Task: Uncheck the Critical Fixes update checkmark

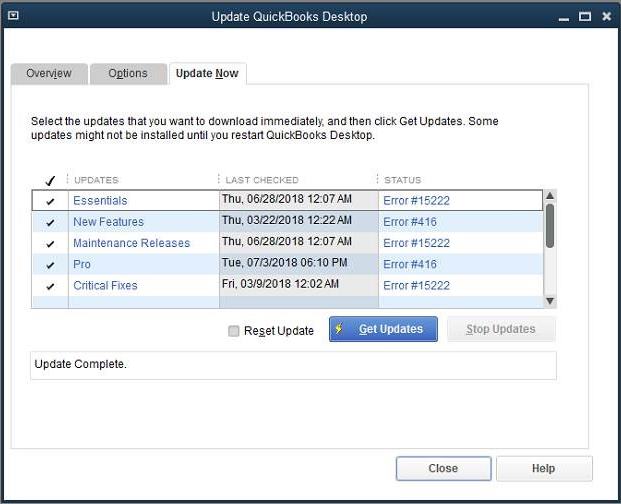Action: 50,286
